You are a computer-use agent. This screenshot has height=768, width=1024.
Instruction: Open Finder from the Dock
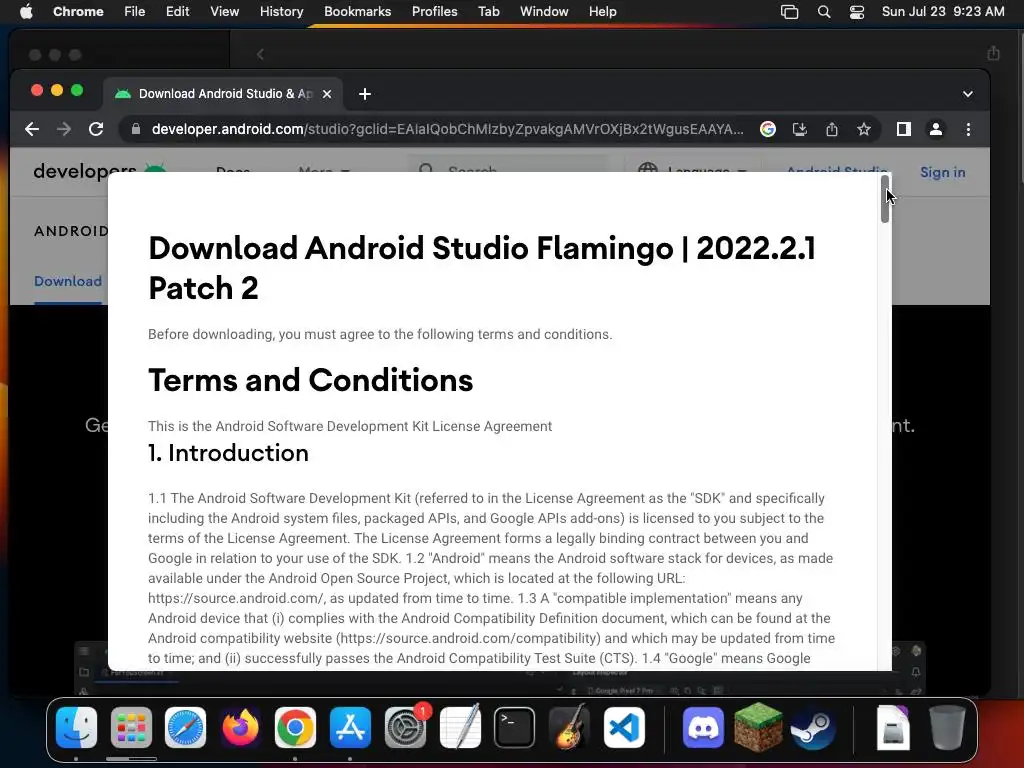pyautogui.click(x=76, y=728)
